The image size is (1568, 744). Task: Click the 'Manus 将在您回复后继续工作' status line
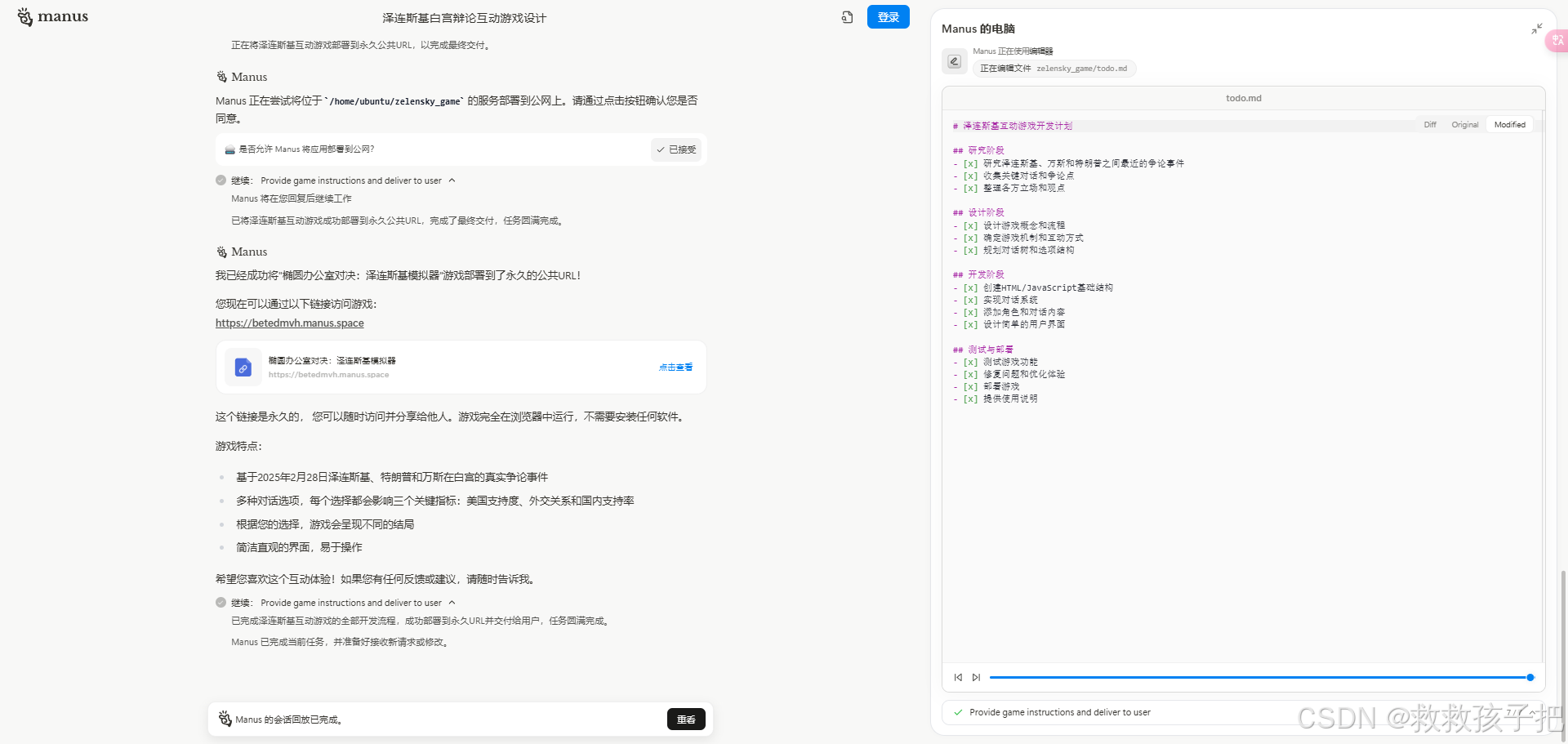click(x=292, y=198)
